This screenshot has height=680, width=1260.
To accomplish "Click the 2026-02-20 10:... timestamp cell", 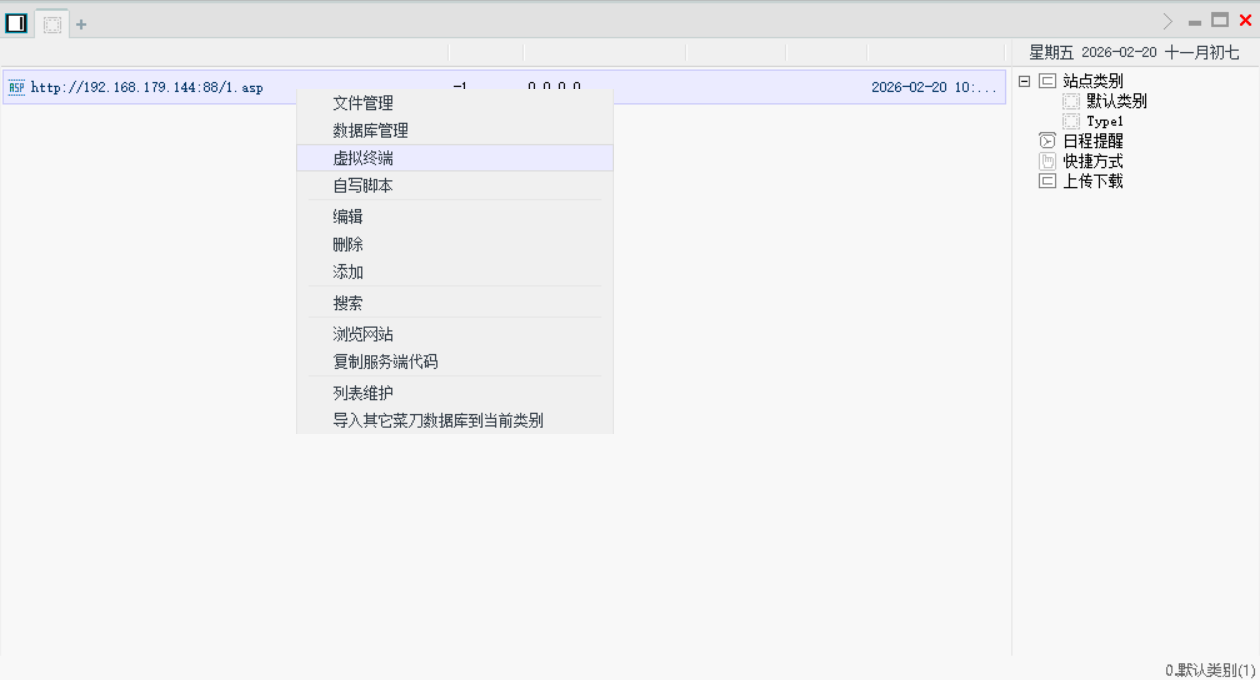I will (934, 87).
